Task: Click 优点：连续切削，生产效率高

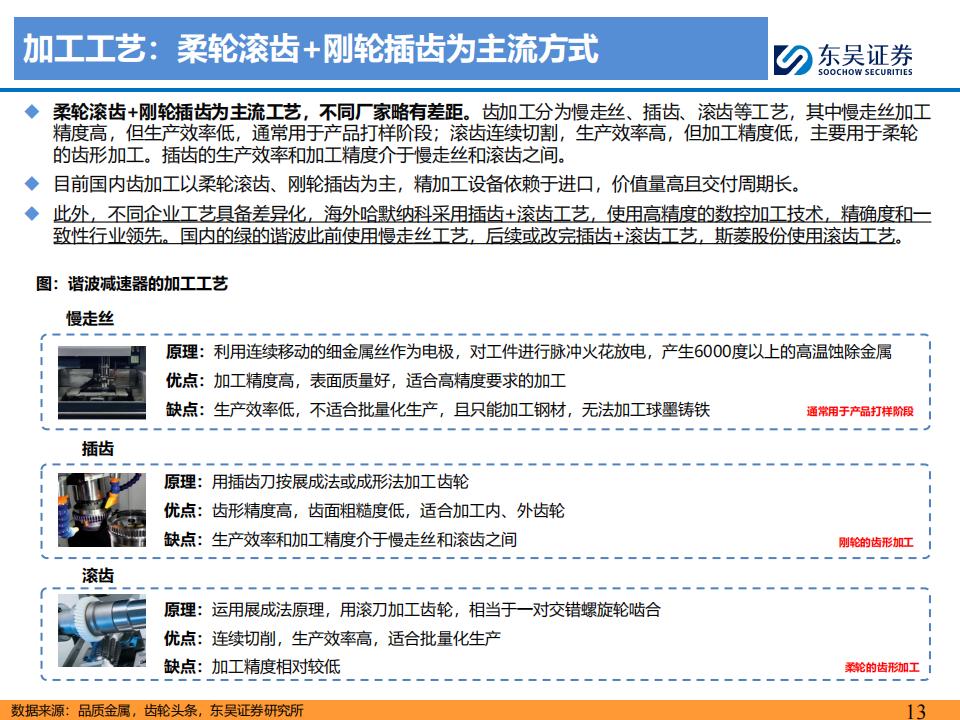Action: coord(332,639)
